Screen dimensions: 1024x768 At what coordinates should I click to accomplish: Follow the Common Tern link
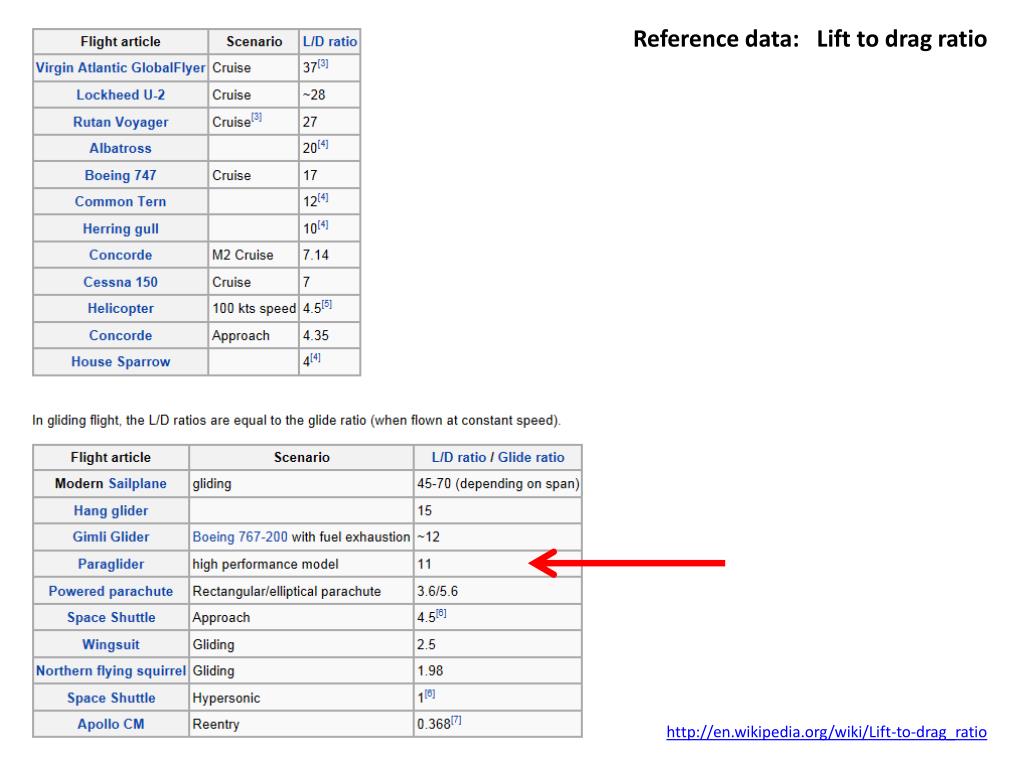point(120,202)
